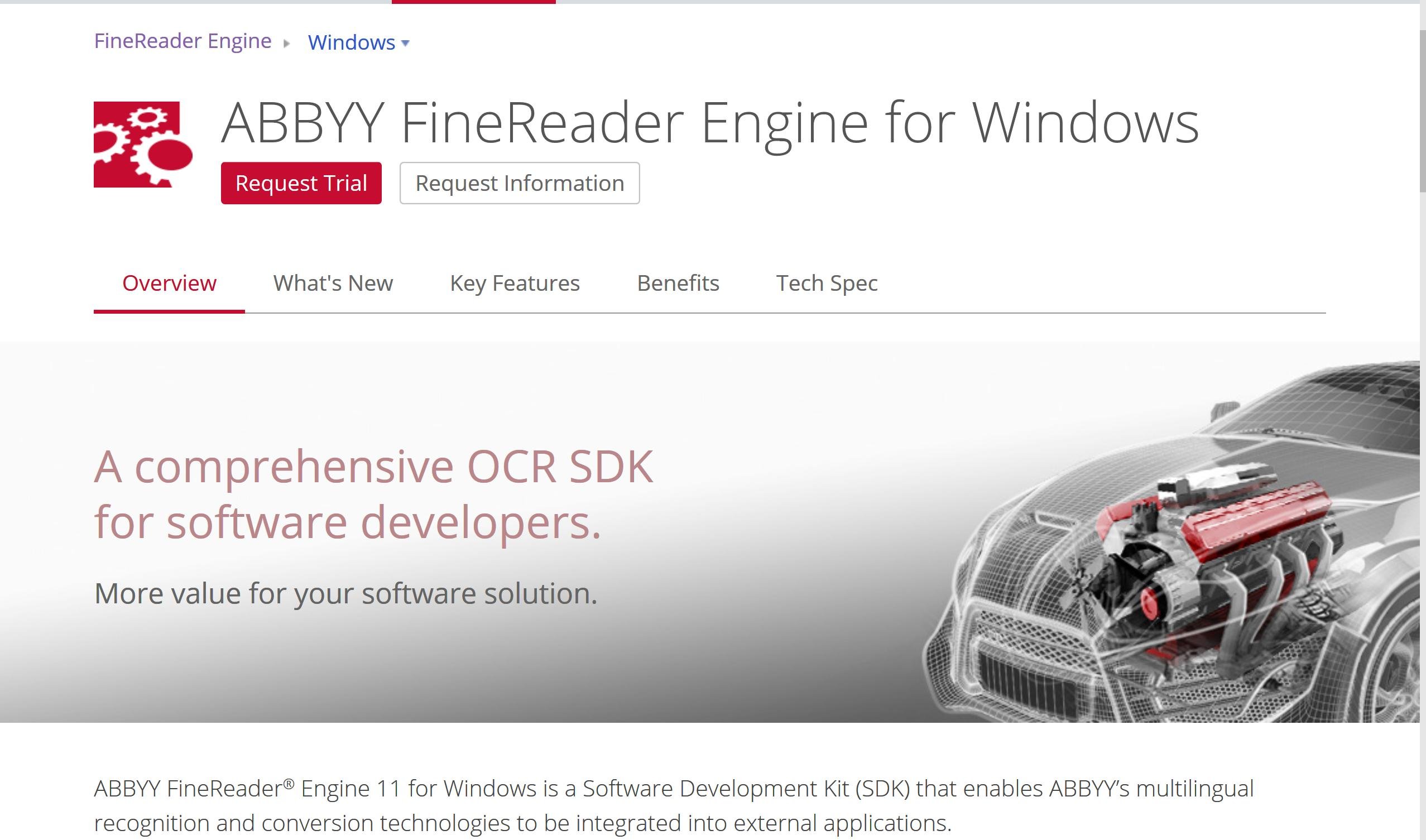
Task: Select the Overview tab
Action: [x=169, y=283]
